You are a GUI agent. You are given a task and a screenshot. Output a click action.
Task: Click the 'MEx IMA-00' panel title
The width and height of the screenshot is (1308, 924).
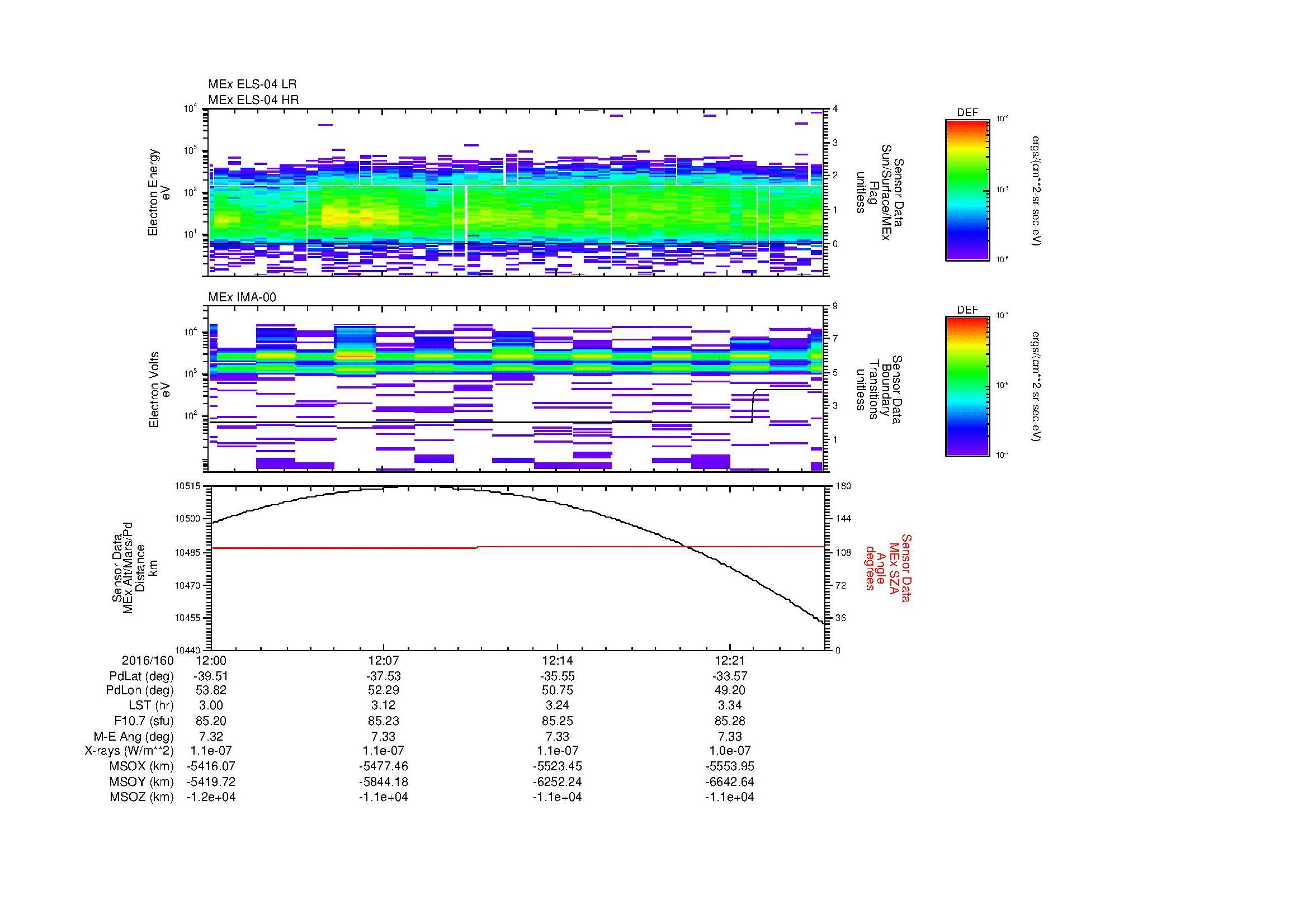tap(242, 297)
